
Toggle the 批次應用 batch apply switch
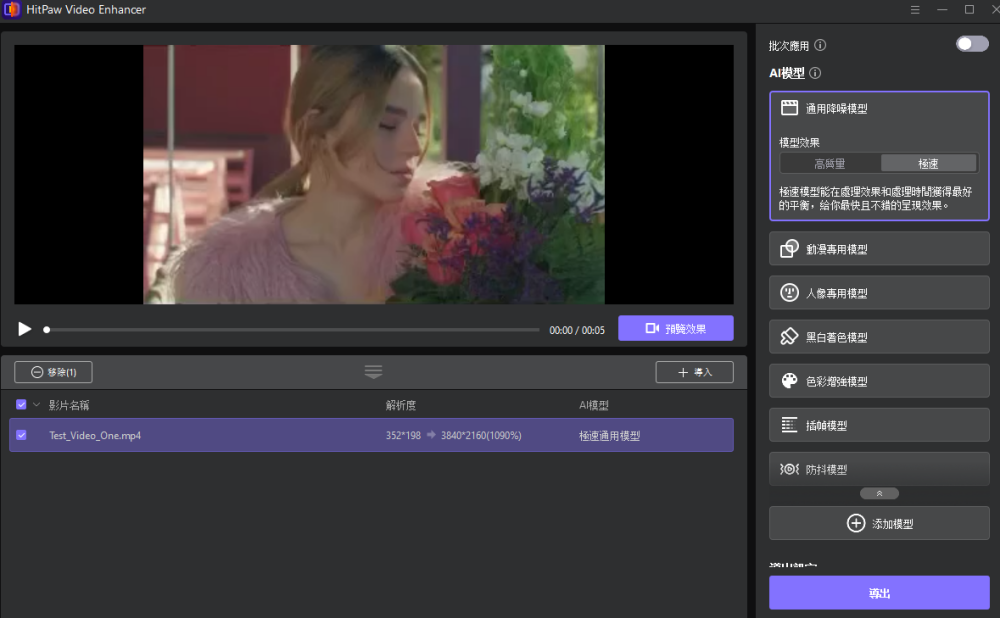coord(971,44)
